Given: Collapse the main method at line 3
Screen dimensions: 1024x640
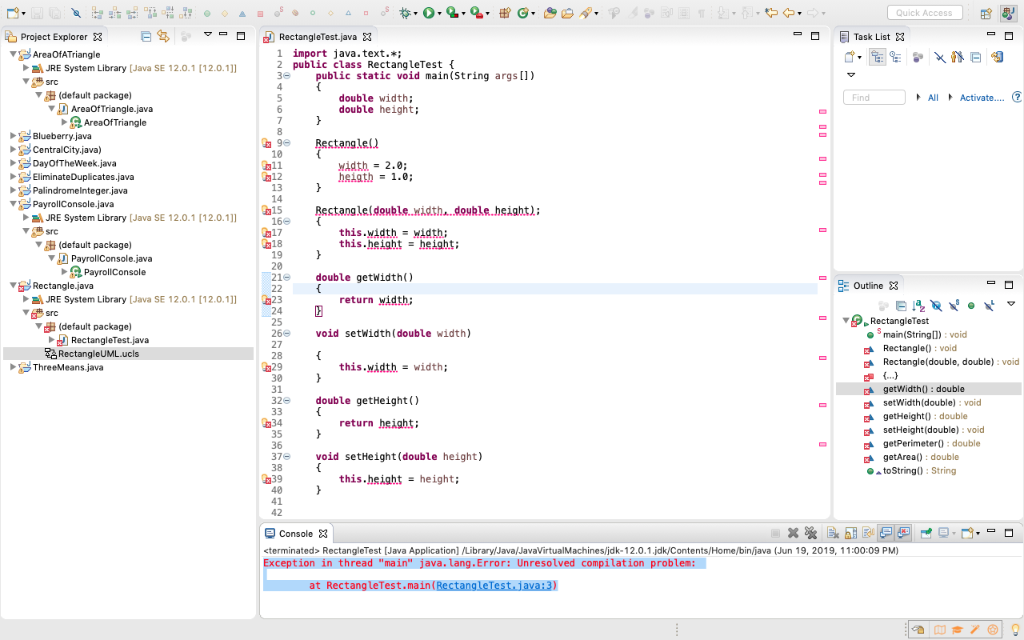Looking at the screenshot, I should [286, 76].
